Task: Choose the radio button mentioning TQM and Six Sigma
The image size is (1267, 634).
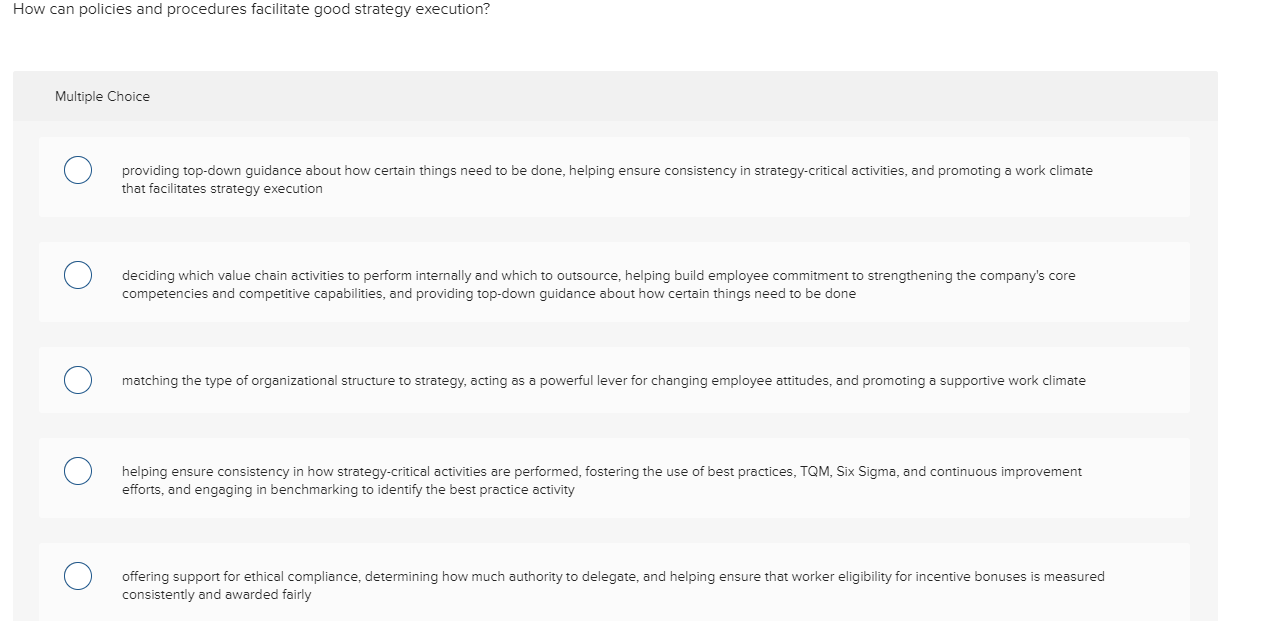Action: (78, 471)
